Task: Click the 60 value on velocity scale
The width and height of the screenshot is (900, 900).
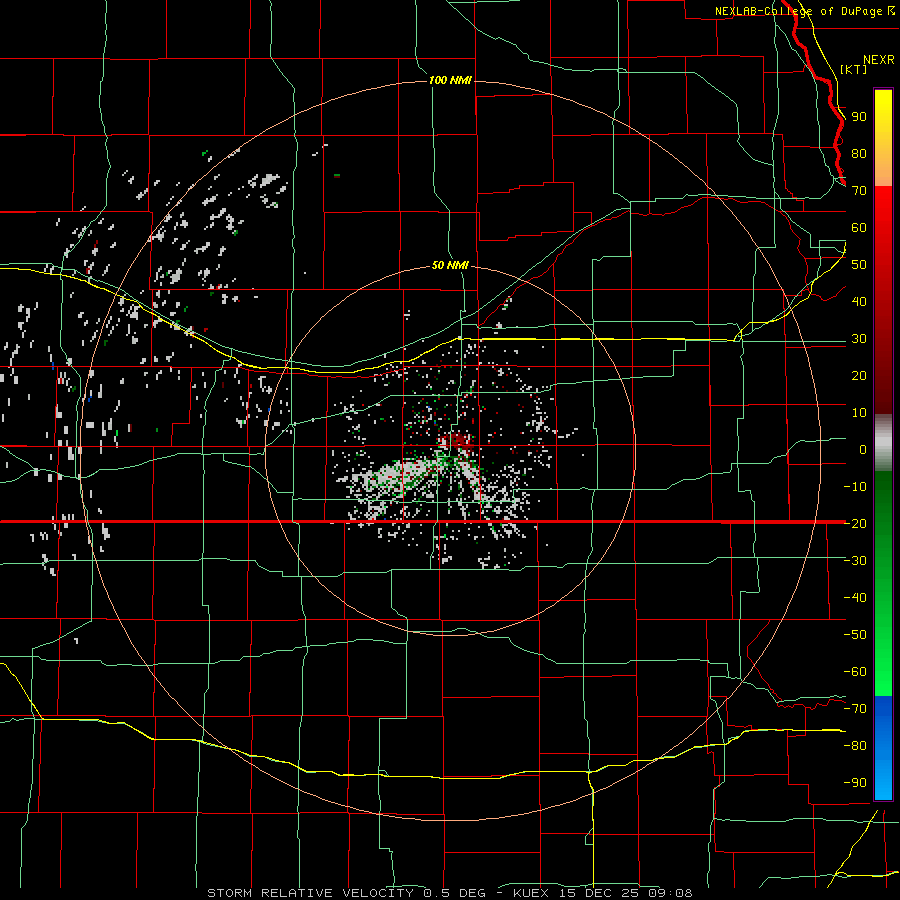Action: coord(859,227)
